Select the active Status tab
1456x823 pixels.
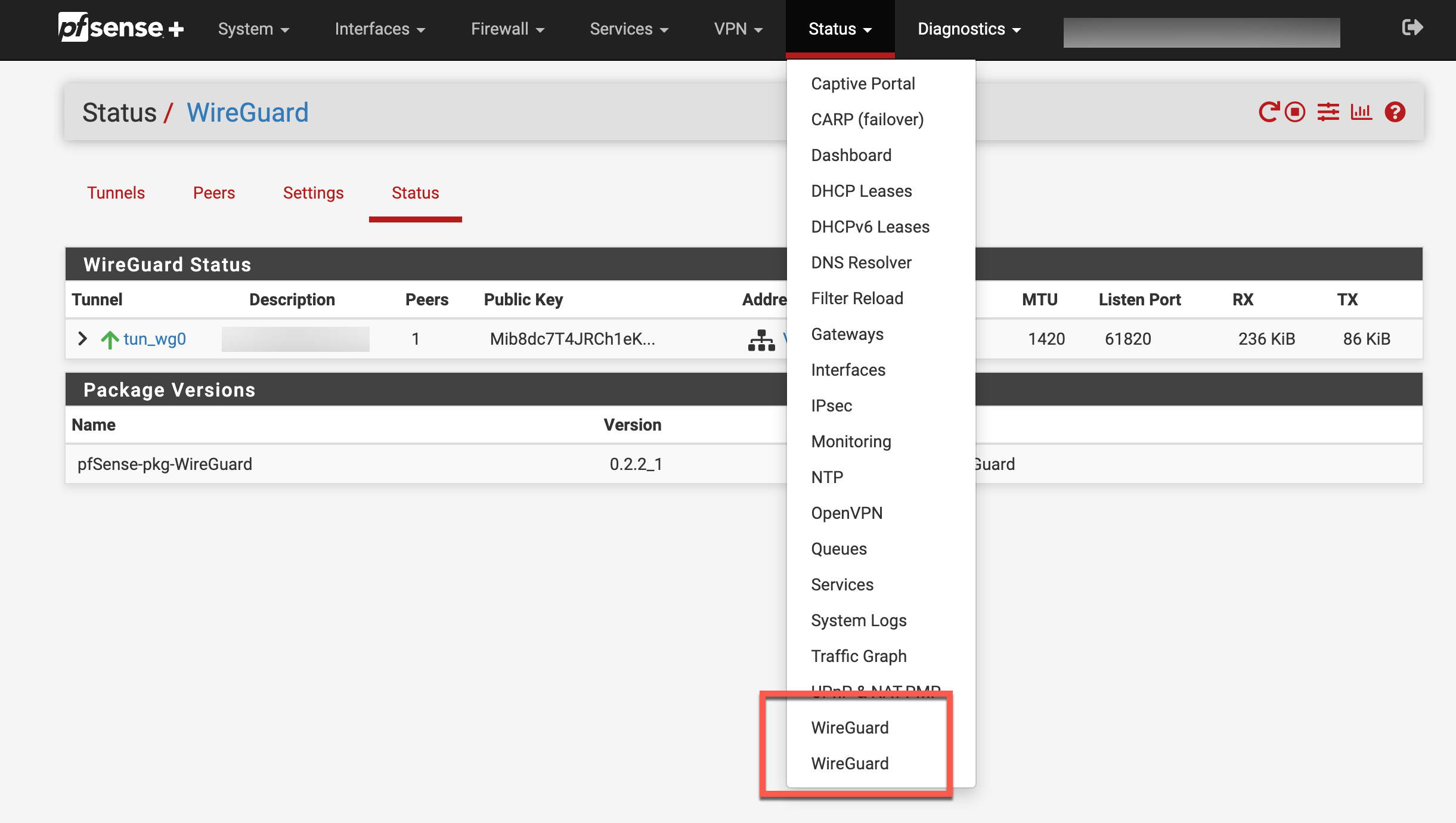(415, 193)
